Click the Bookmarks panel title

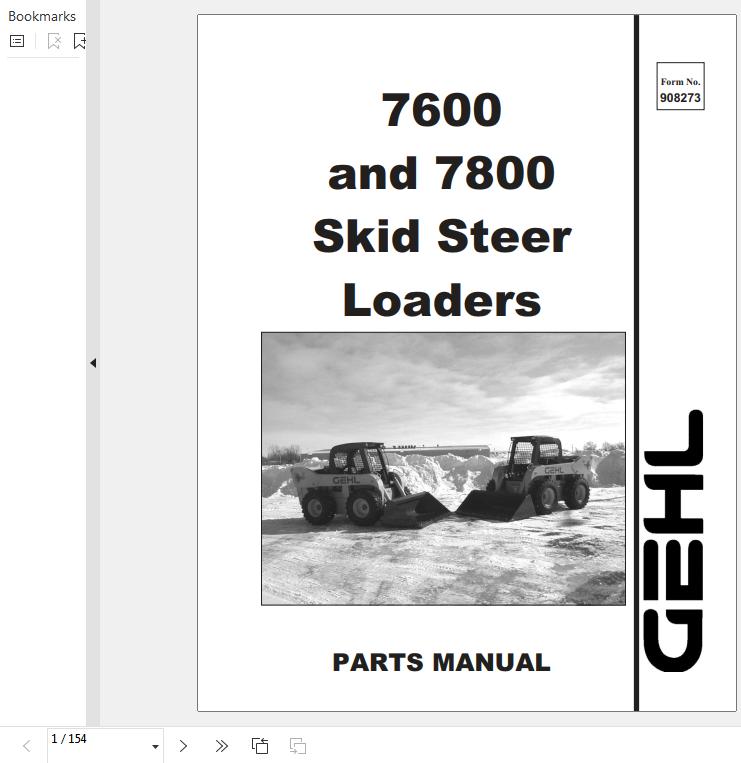(42, 17)
